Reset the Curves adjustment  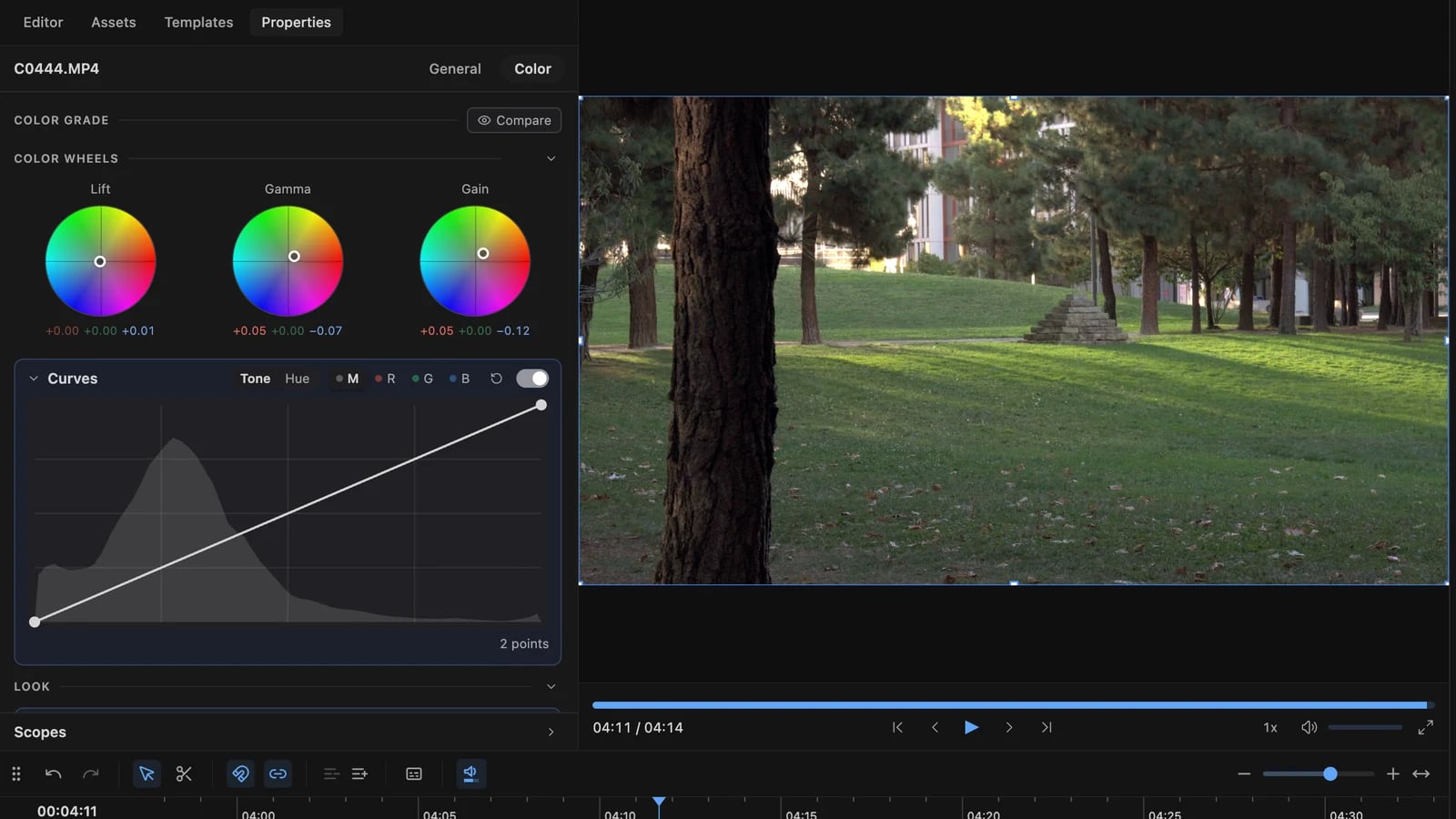[496, 379]
